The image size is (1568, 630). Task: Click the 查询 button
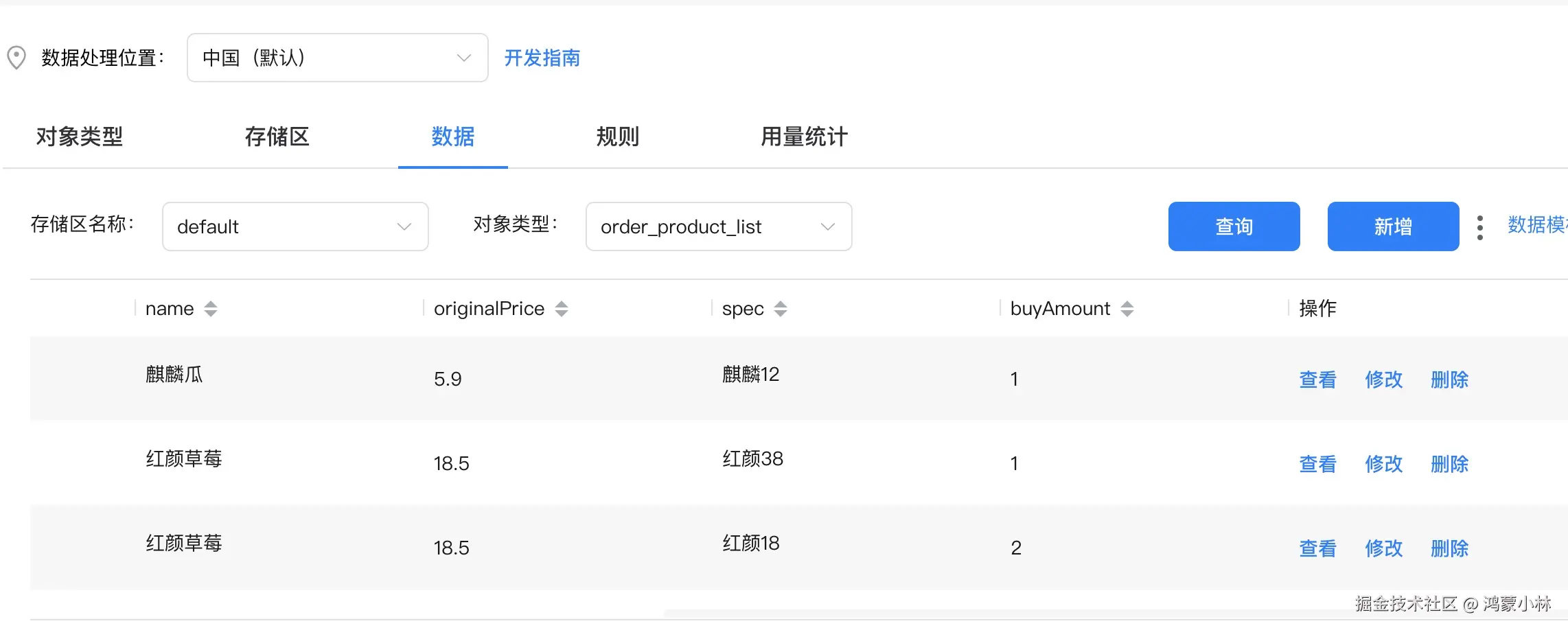(1234, 226)
